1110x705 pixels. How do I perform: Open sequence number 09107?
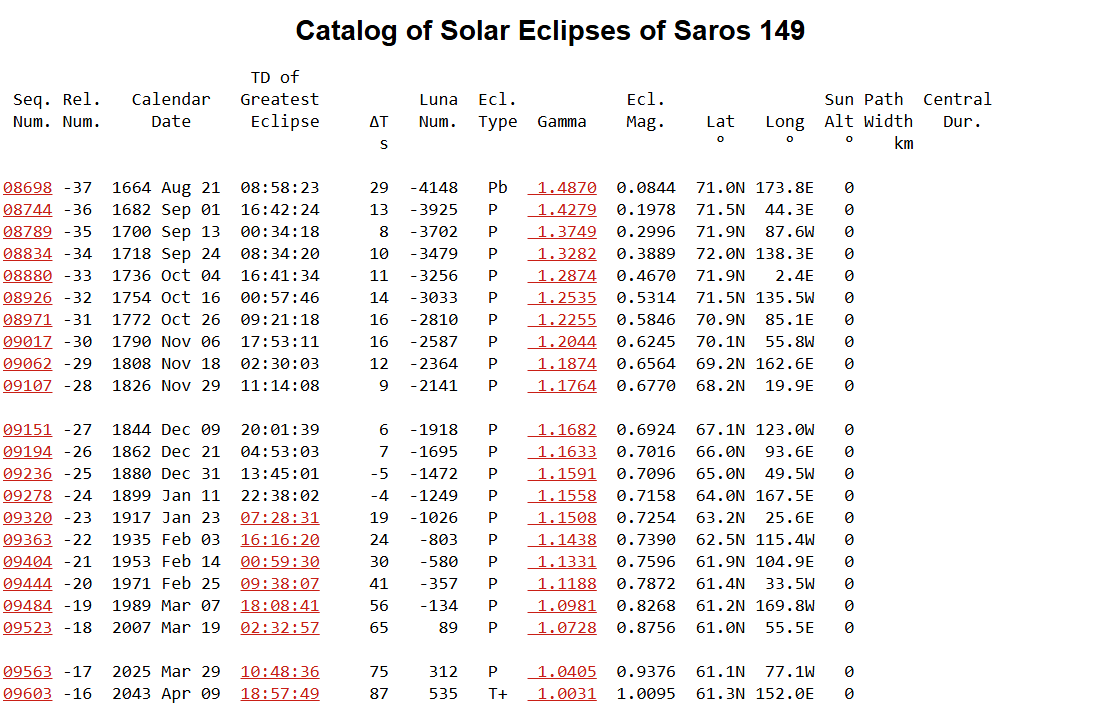tap(28, 385)
